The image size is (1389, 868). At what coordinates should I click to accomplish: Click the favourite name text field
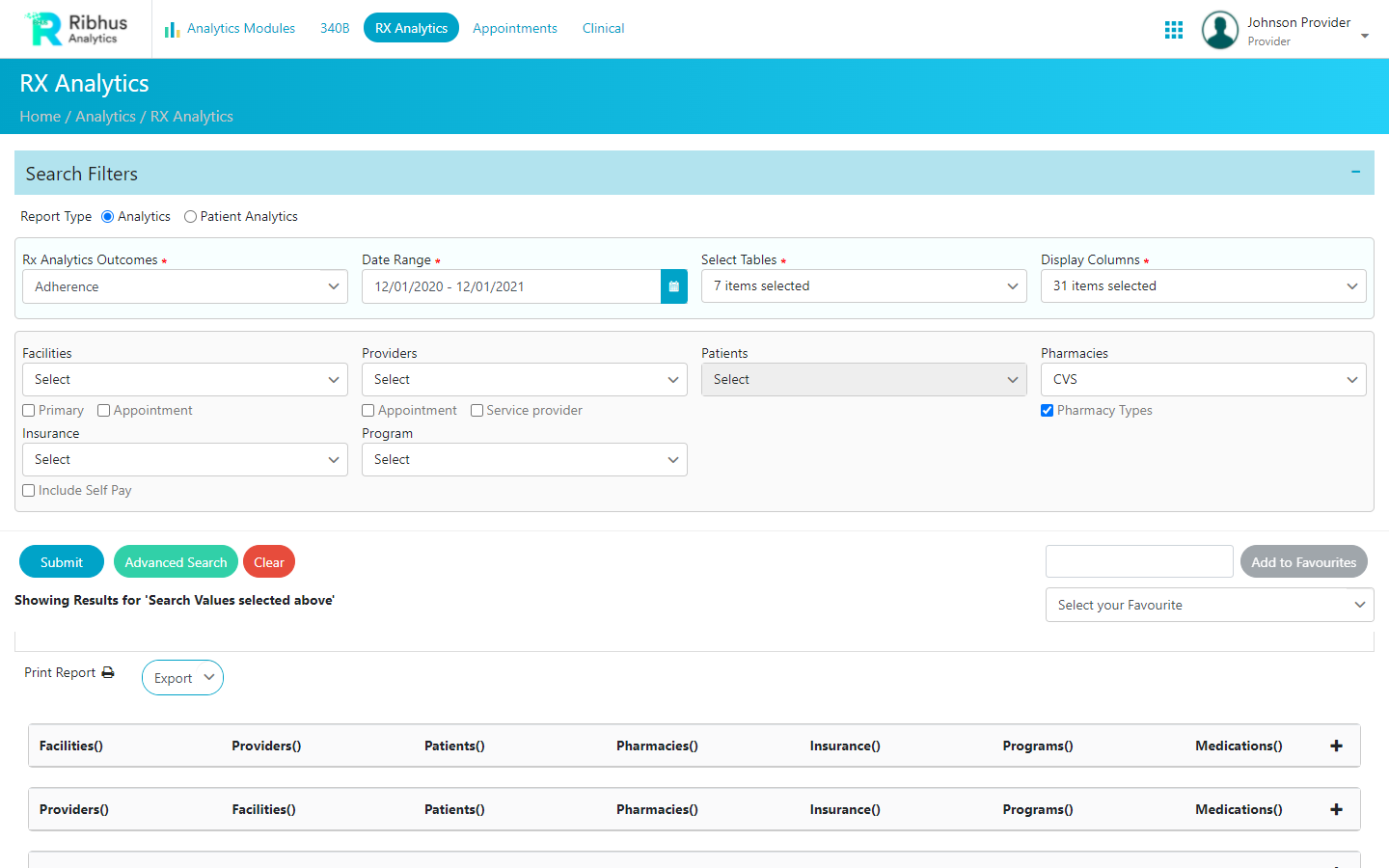point(1138,561)
